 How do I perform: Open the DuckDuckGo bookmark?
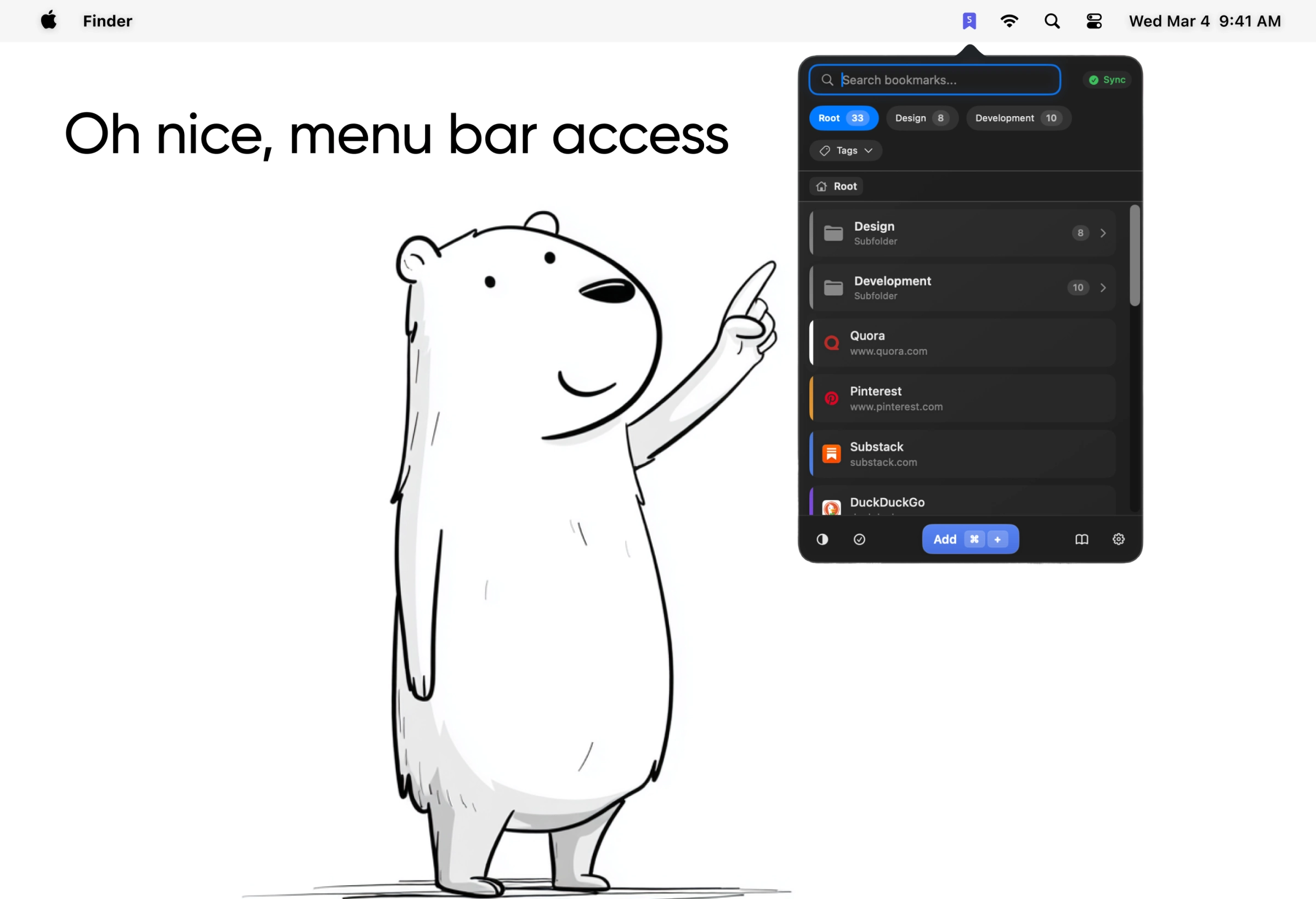click(x=963, y=500)
